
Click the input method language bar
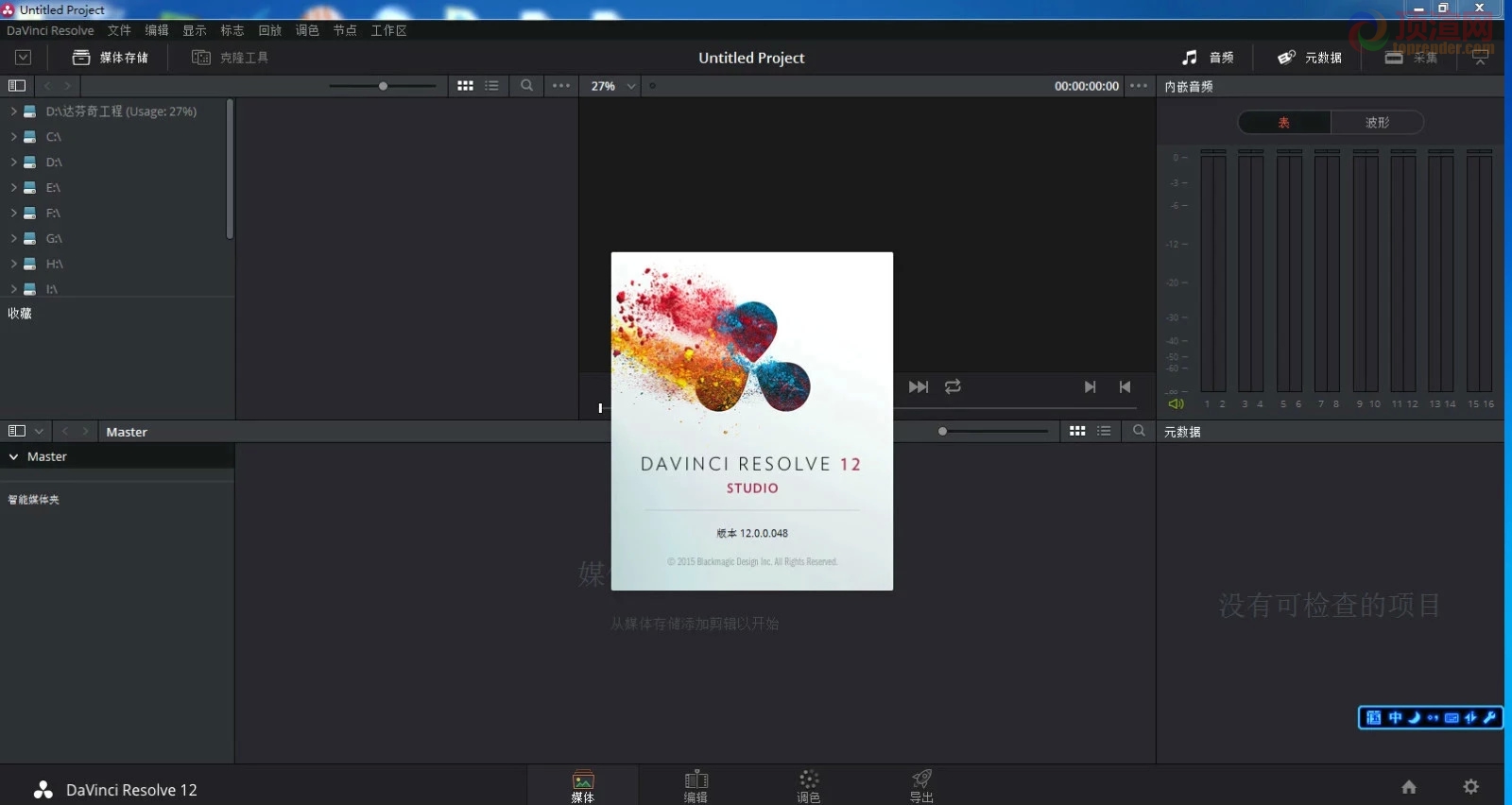tap(1431, 717)
